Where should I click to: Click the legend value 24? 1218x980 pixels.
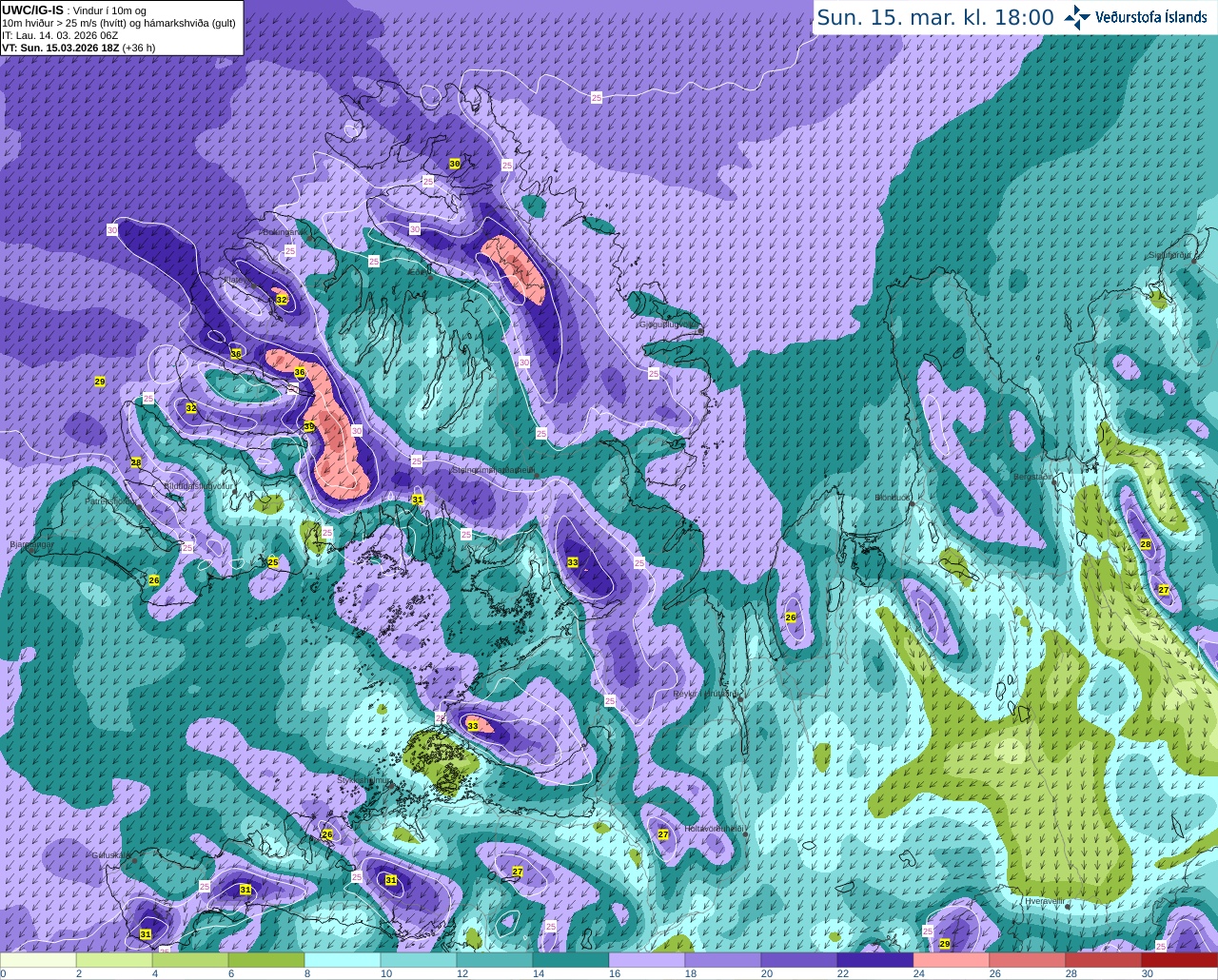[x=918, y=973]
